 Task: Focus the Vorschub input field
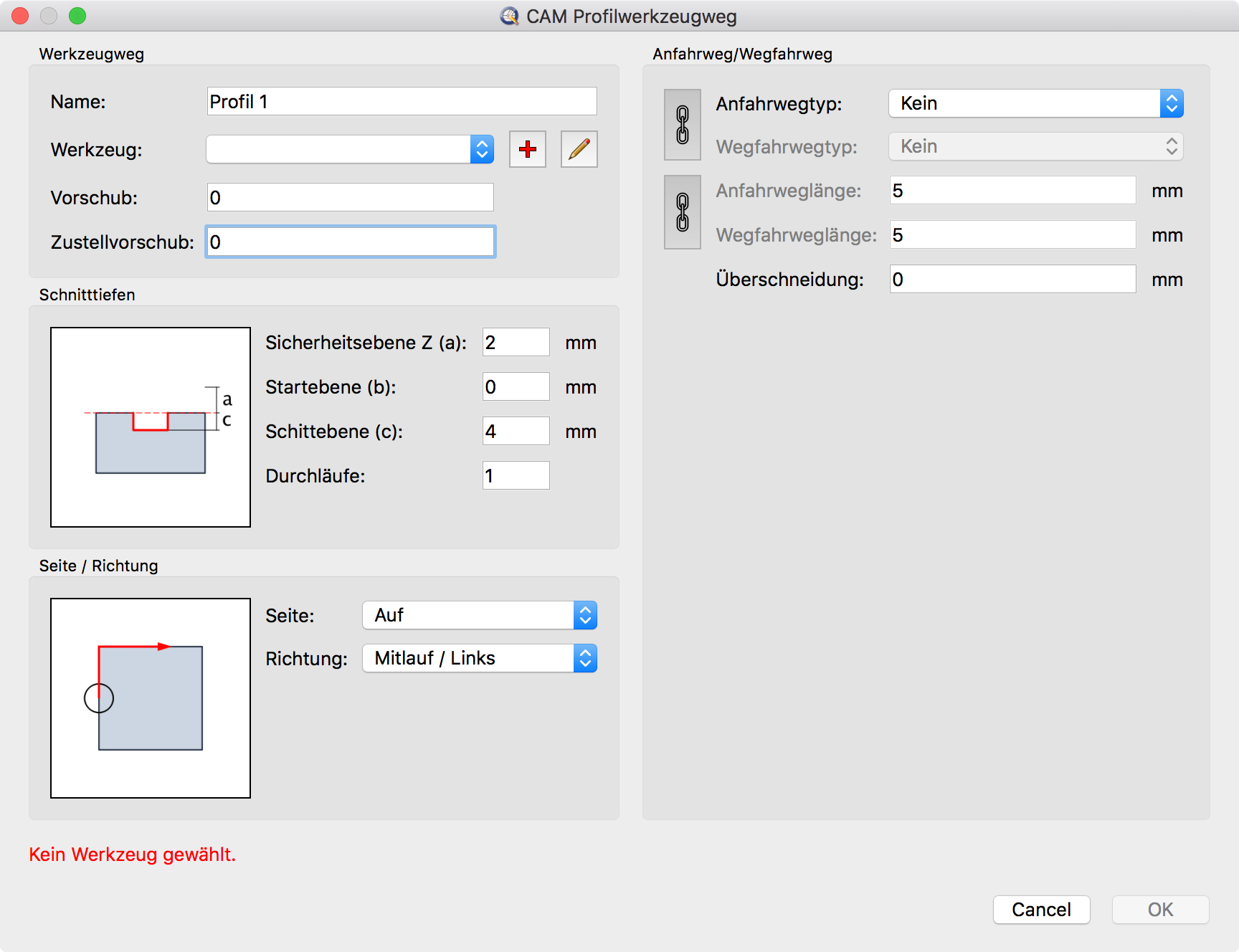click(350, 198)
